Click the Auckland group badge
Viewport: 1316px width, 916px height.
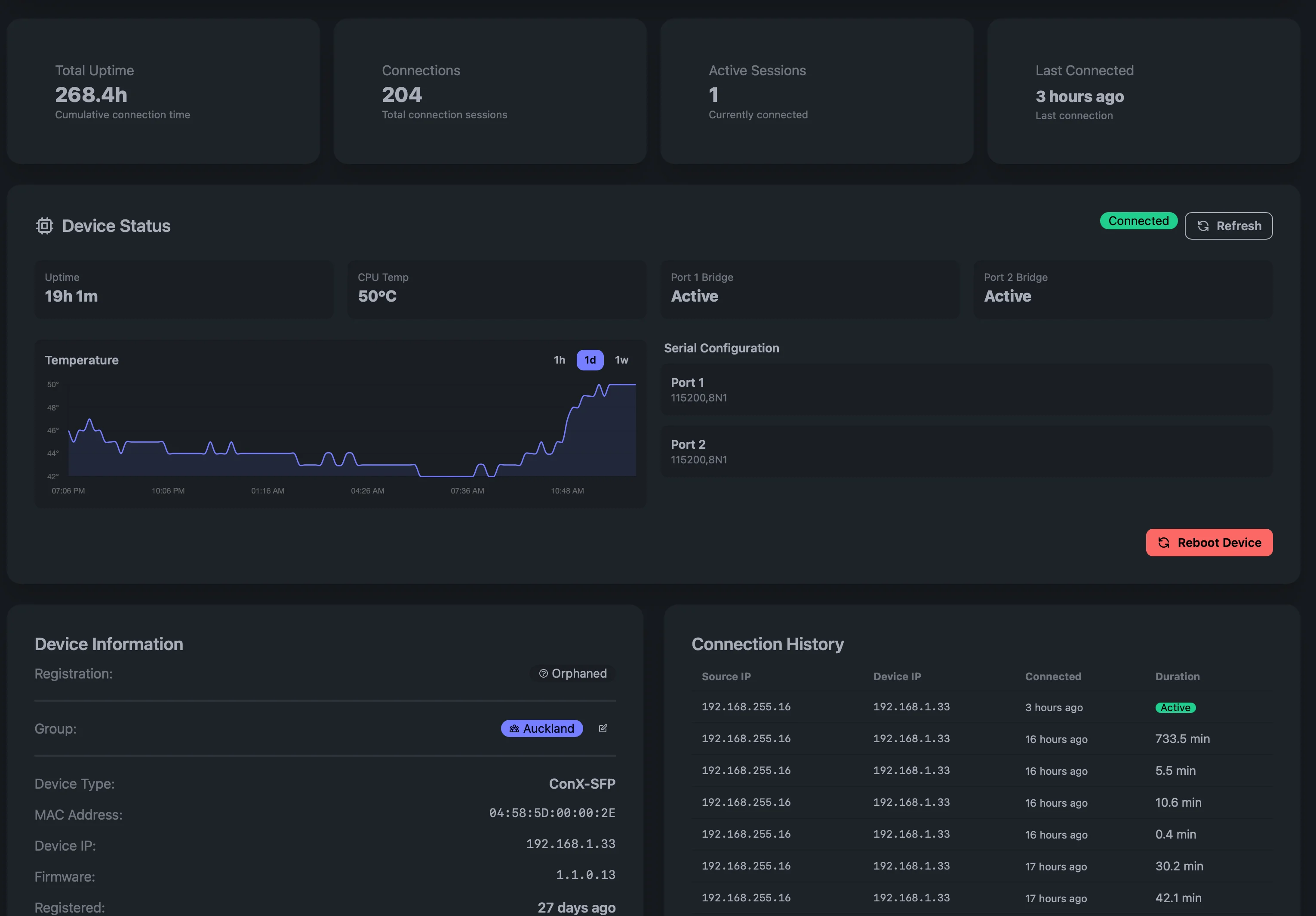click(541, 728)
